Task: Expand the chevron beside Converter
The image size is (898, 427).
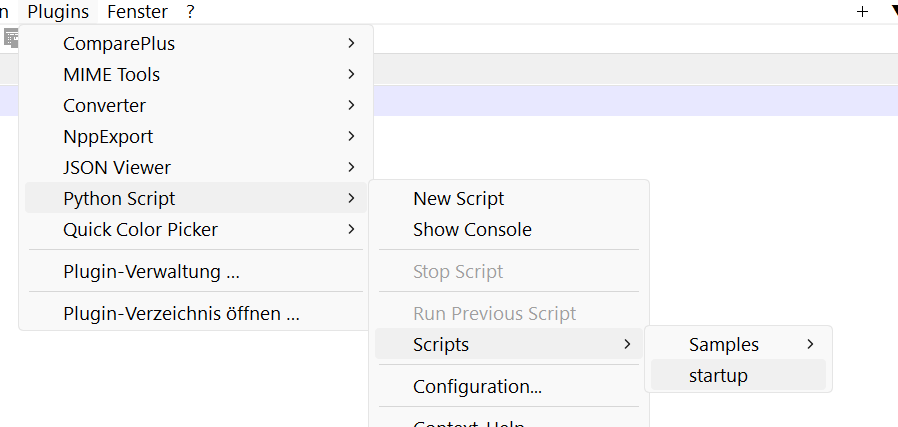Action: 351,106
